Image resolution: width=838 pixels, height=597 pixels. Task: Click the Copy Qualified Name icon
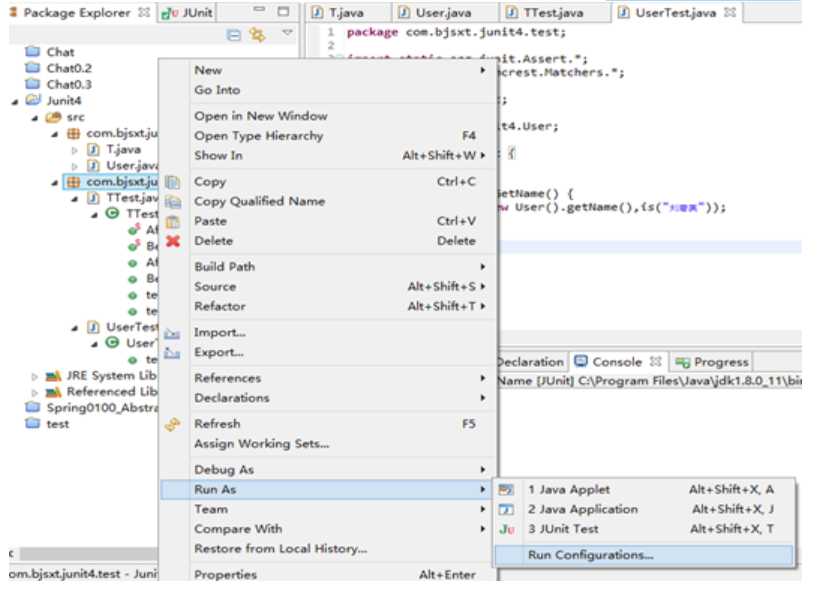tap(173, 202)
